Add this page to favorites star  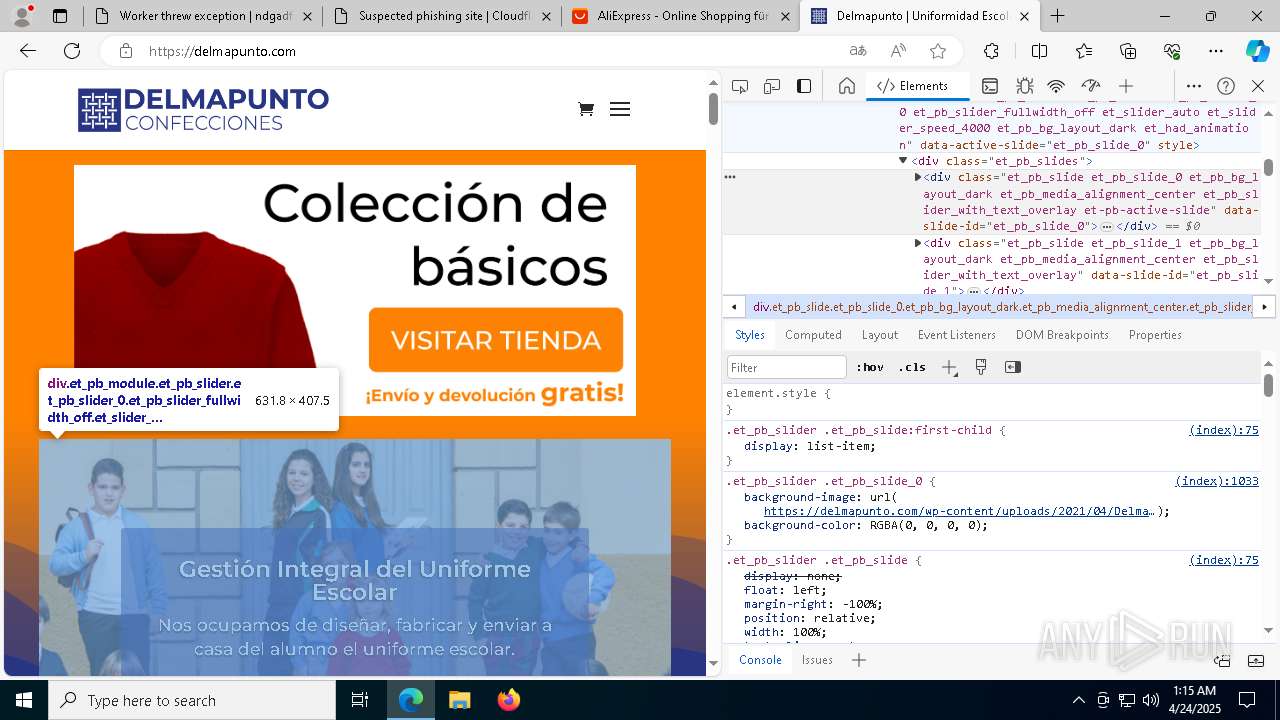937,51
